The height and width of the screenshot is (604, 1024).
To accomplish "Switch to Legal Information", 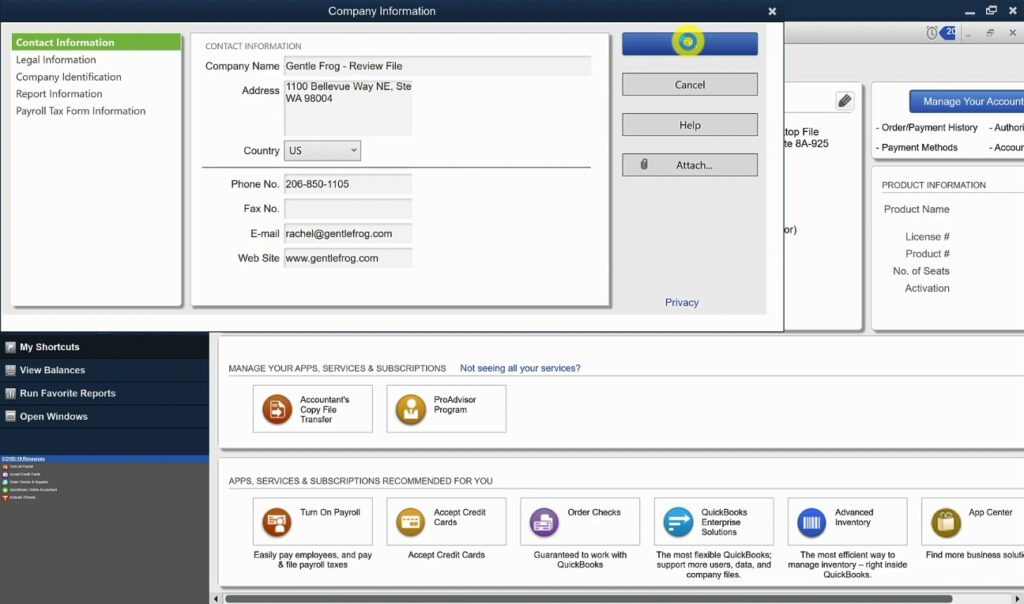I will point(56,59).
